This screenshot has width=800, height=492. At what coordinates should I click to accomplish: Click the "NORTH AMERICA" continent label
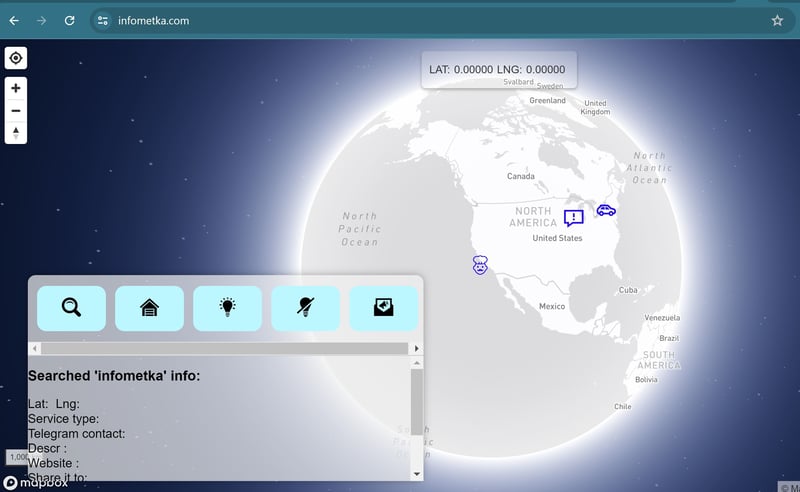click(x=533, y=217)
